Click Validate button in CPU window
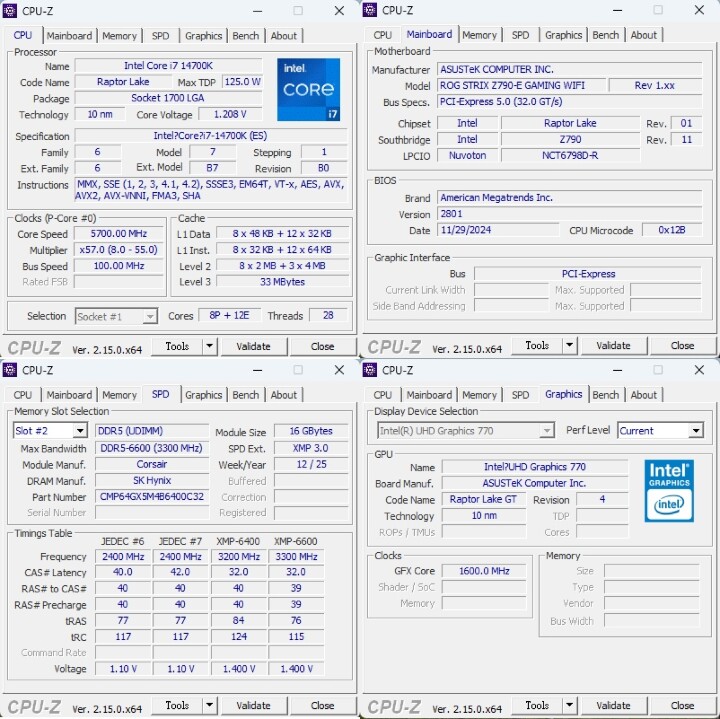Image resolution: width=720 pixels, height=719 pixels. (253, 346)
